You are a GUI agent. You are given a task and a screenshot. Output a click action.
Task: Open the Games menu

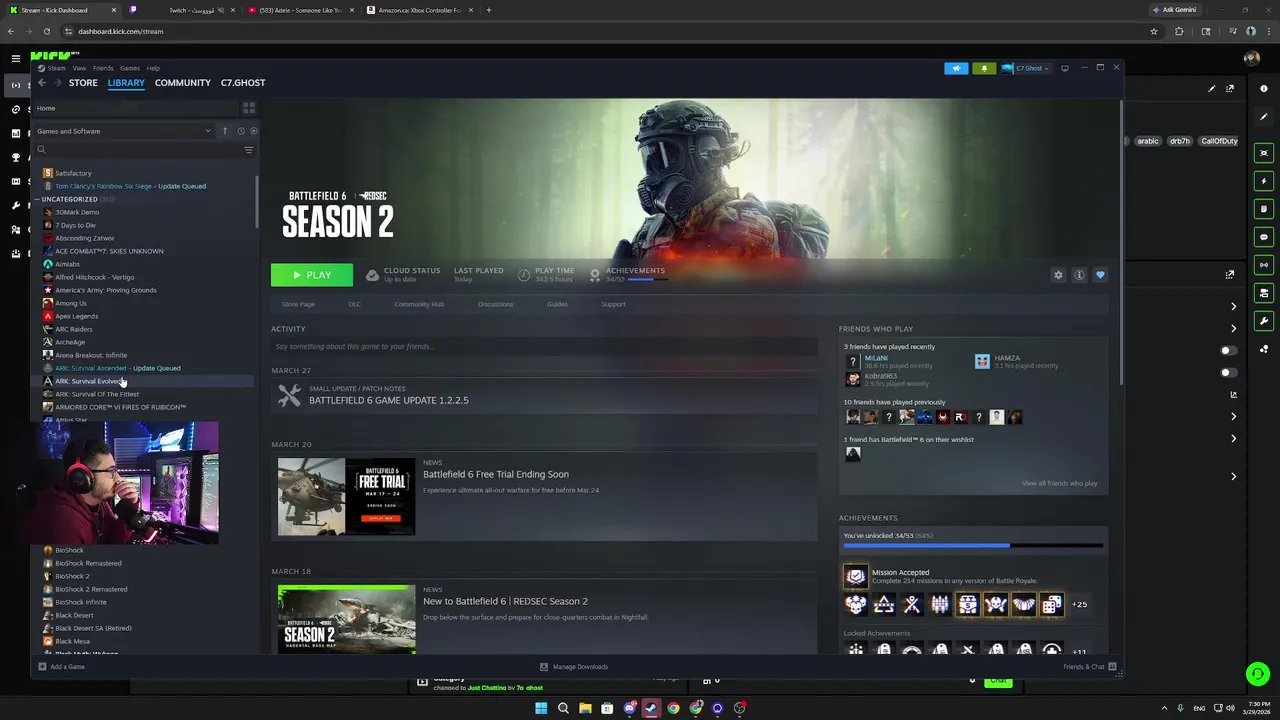click(130, 68)
